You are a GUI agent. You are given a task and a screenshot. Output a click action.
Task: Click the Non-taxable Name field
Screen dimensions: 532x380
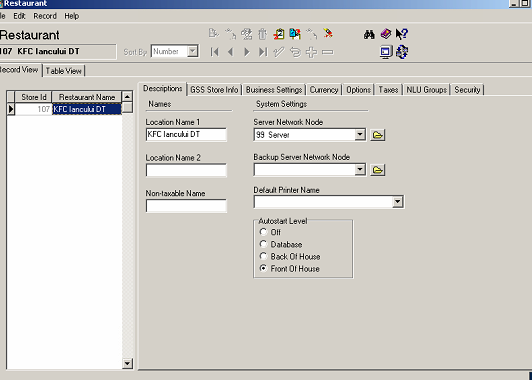pos(186,206)
